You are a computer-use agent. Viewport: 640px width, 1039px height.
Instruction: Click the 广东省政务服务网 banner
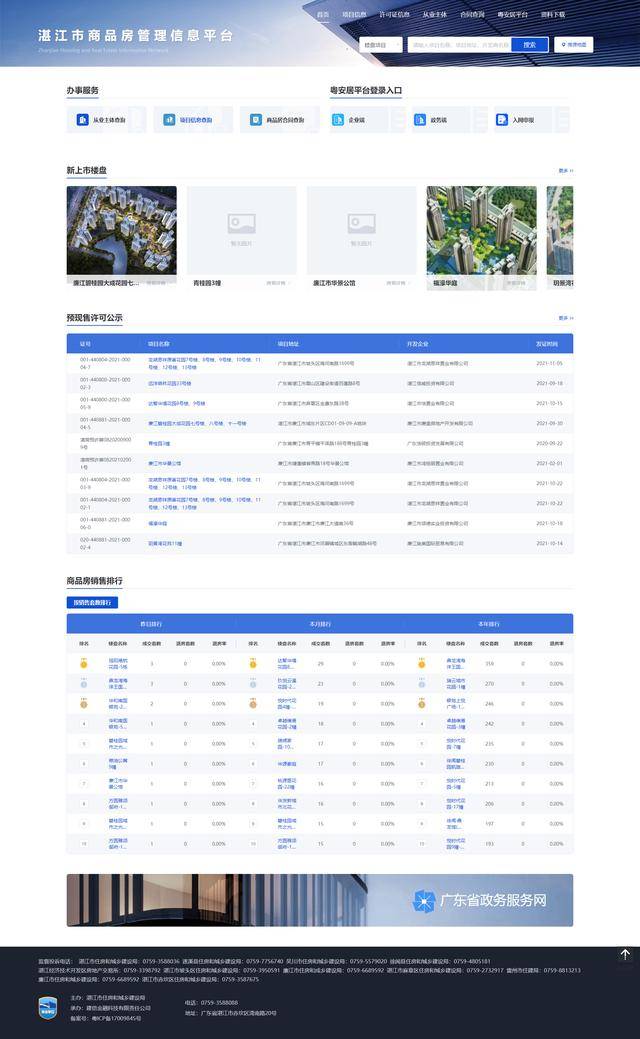coord(320,900)
